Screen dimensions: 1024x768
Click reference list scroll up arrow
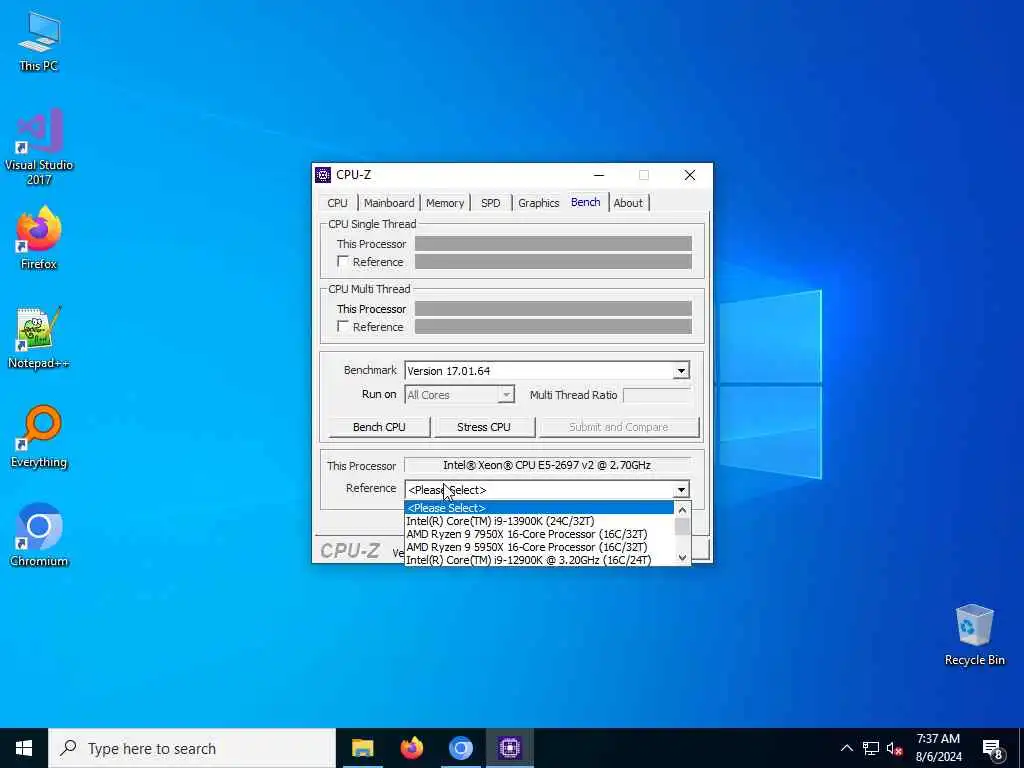tap(682, 510)
